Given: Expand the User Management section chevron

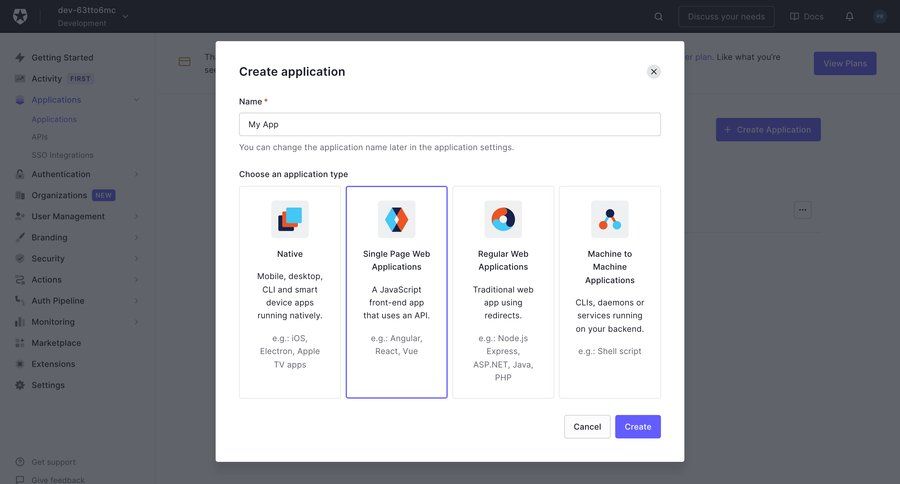Looking at the screenshot, I should (137, 216).
